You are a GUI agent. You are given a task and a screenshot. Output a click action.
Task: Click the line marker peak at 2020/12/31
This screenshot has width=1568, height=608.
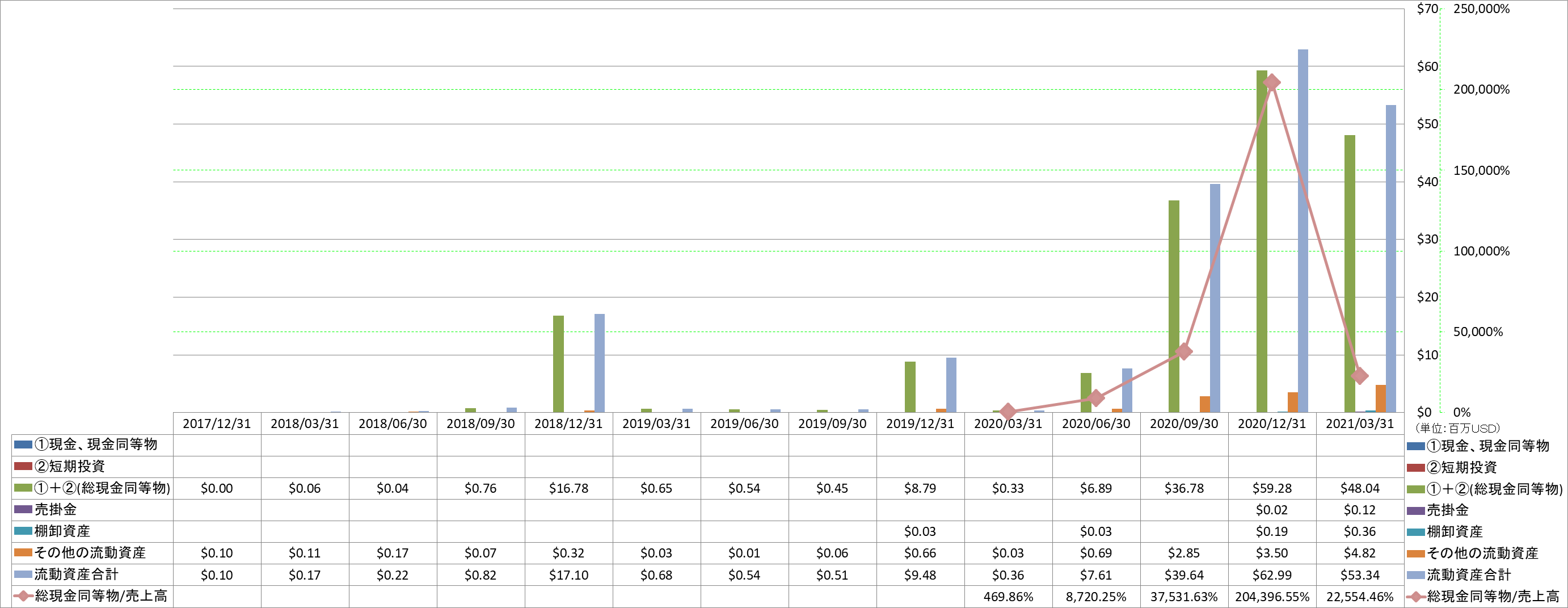click(1271, 83)
